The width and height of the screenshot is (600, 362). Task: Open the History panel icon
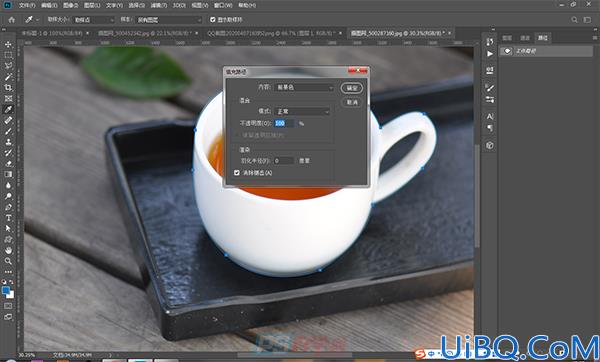490,41
